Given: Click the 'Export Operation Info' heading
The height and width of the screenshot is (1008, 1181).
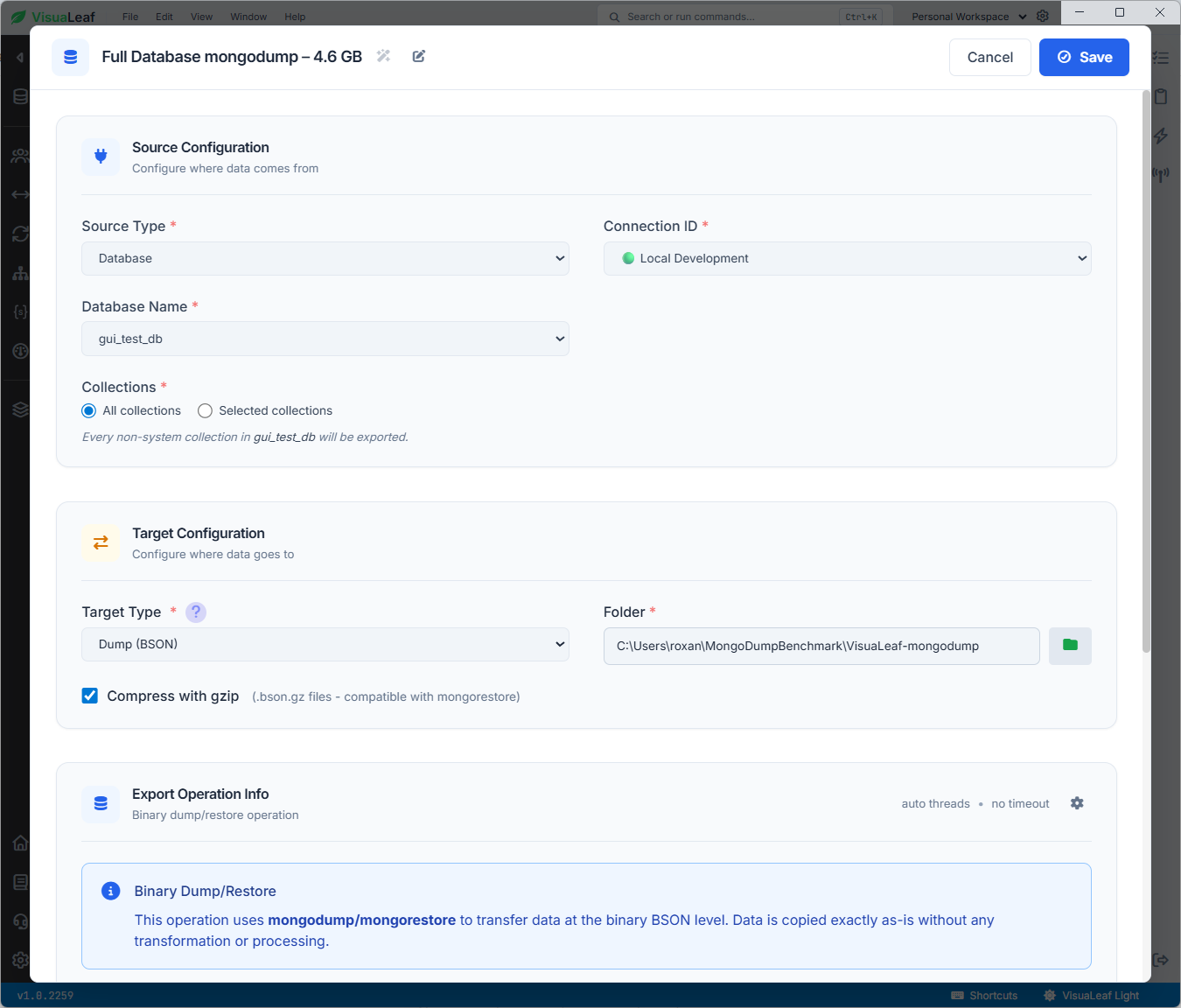Looking at the screenshot, I should click(200, 794).
